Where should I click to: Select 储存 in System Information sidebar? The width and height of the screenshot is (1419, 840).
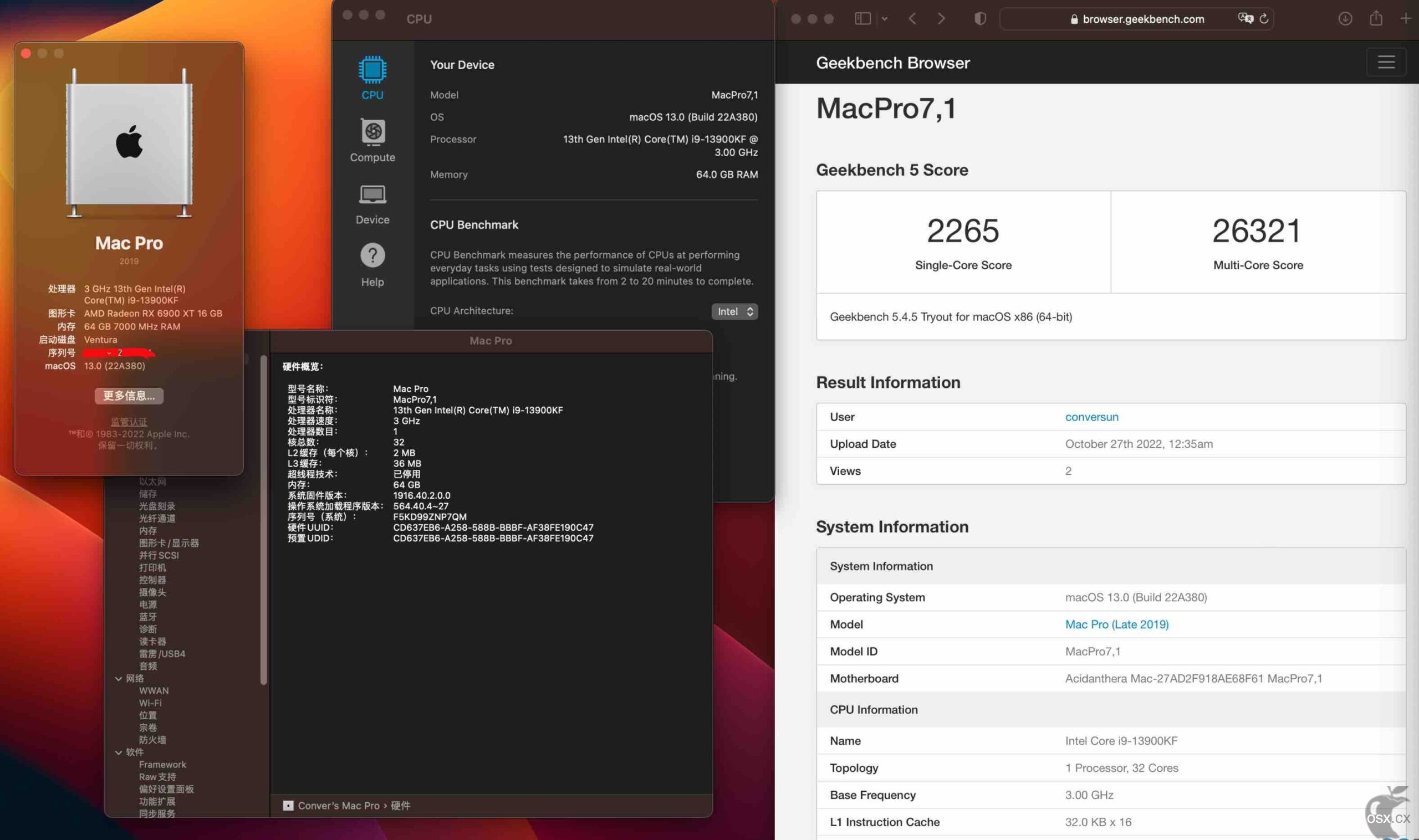(x=148, y=494)
